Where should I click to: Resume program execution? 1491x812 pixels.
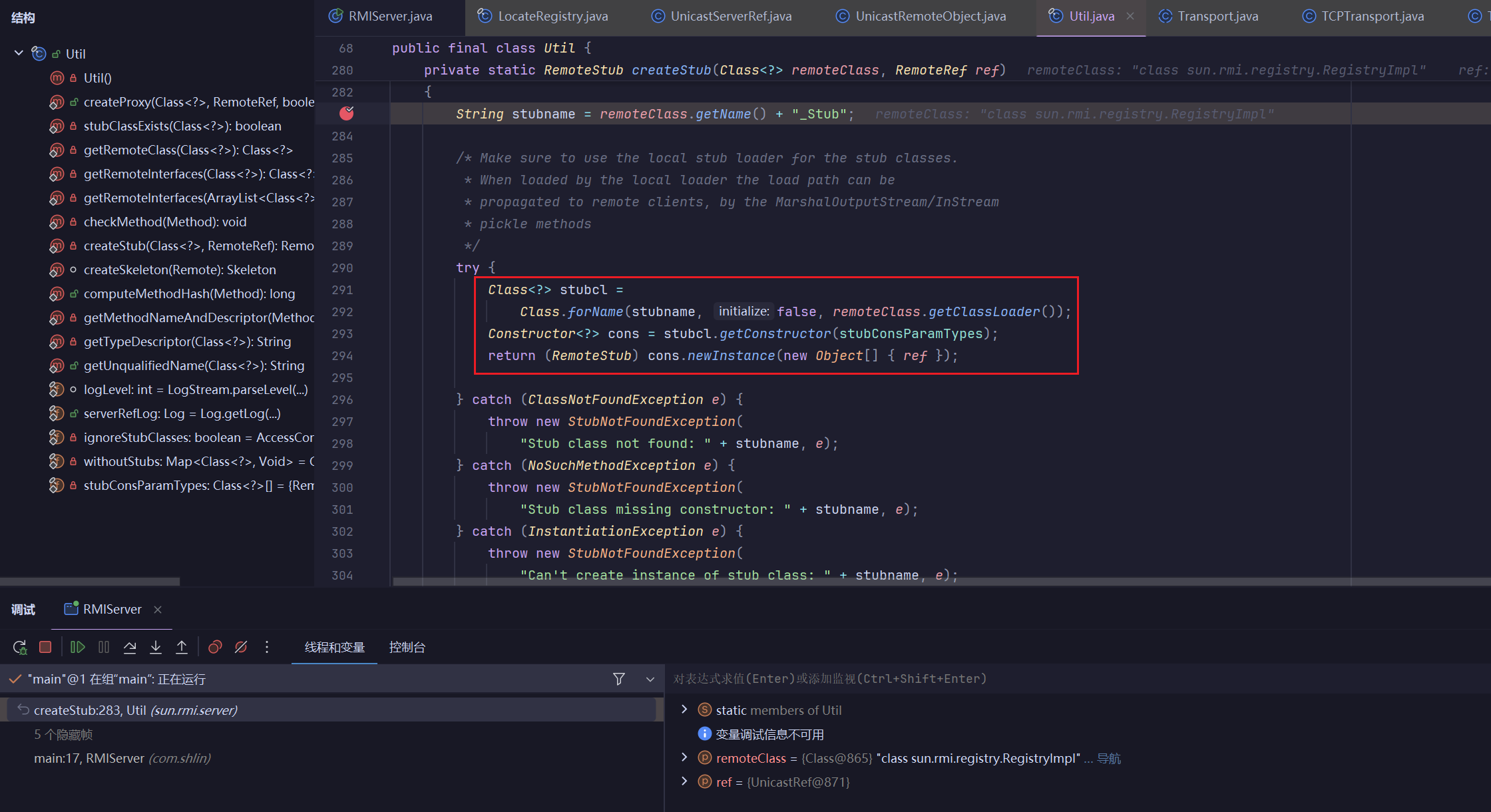tap(77, 647)
